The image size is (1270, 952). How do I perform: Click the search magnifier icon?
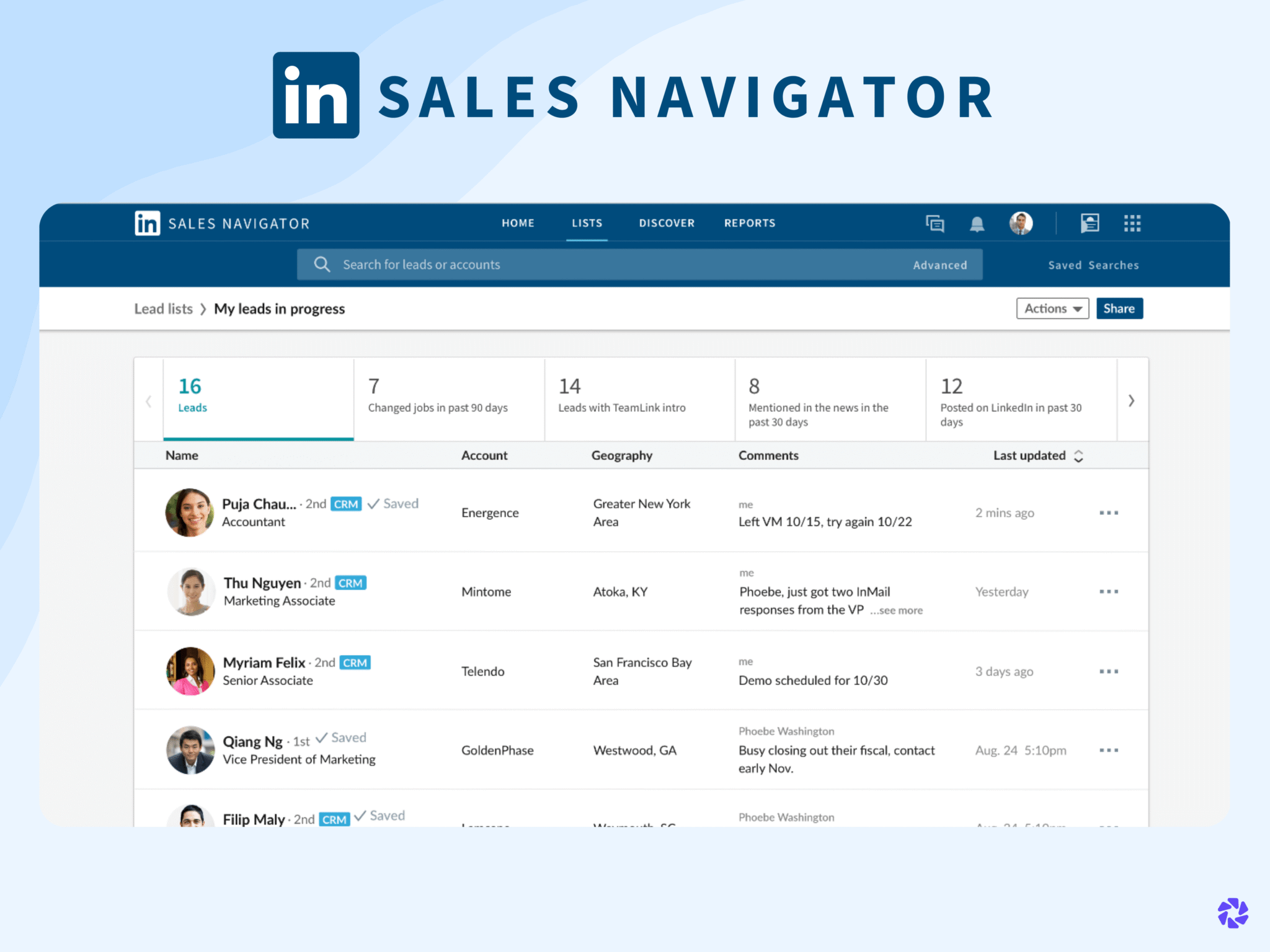tap(322, 264)
